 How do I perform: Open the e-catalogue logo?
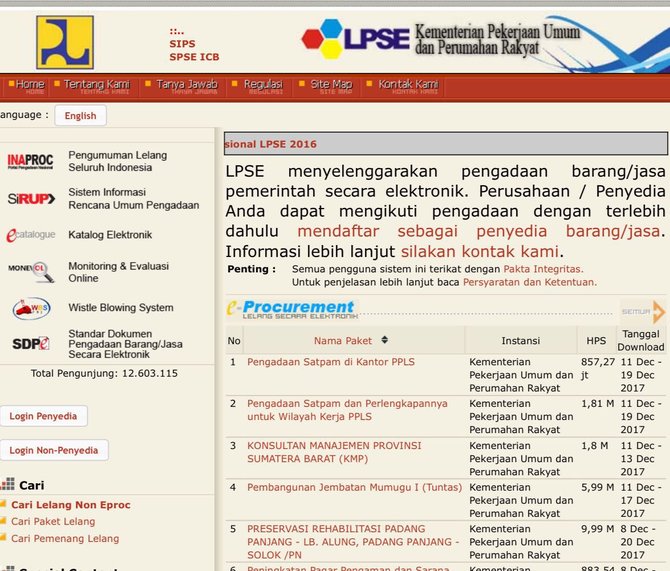[x=31, y=235]
